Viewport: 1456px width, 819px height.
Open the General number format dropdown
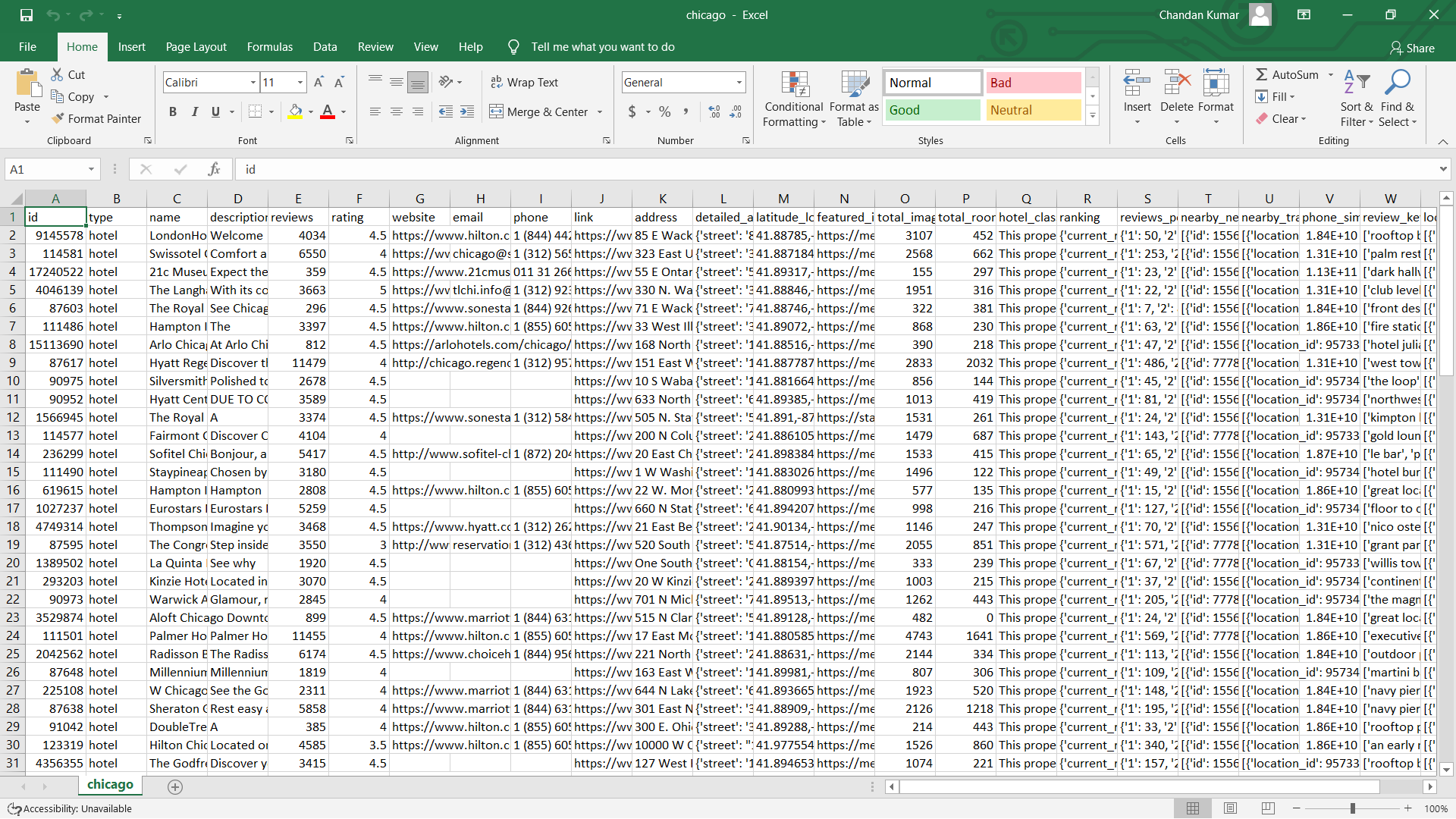739,82
